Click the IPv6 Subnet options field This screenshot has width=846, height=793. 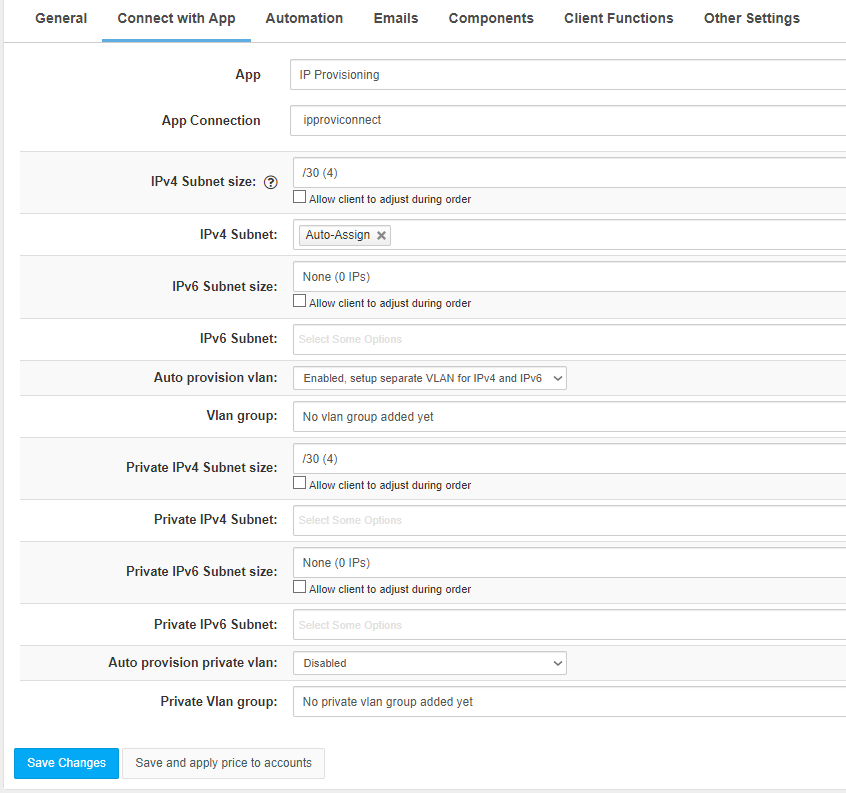pos(570,339)
